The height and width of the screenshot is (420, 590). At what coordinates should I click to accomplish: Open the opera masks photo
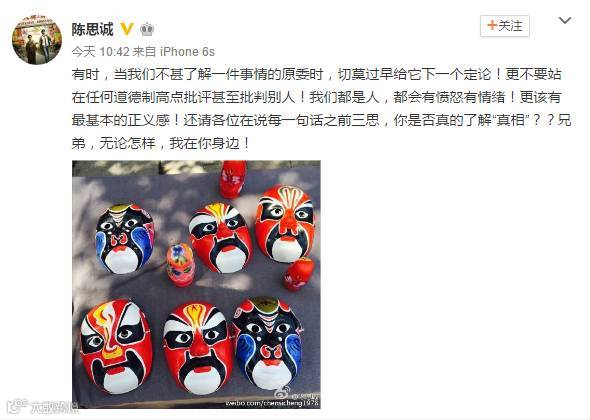(196, 285)
